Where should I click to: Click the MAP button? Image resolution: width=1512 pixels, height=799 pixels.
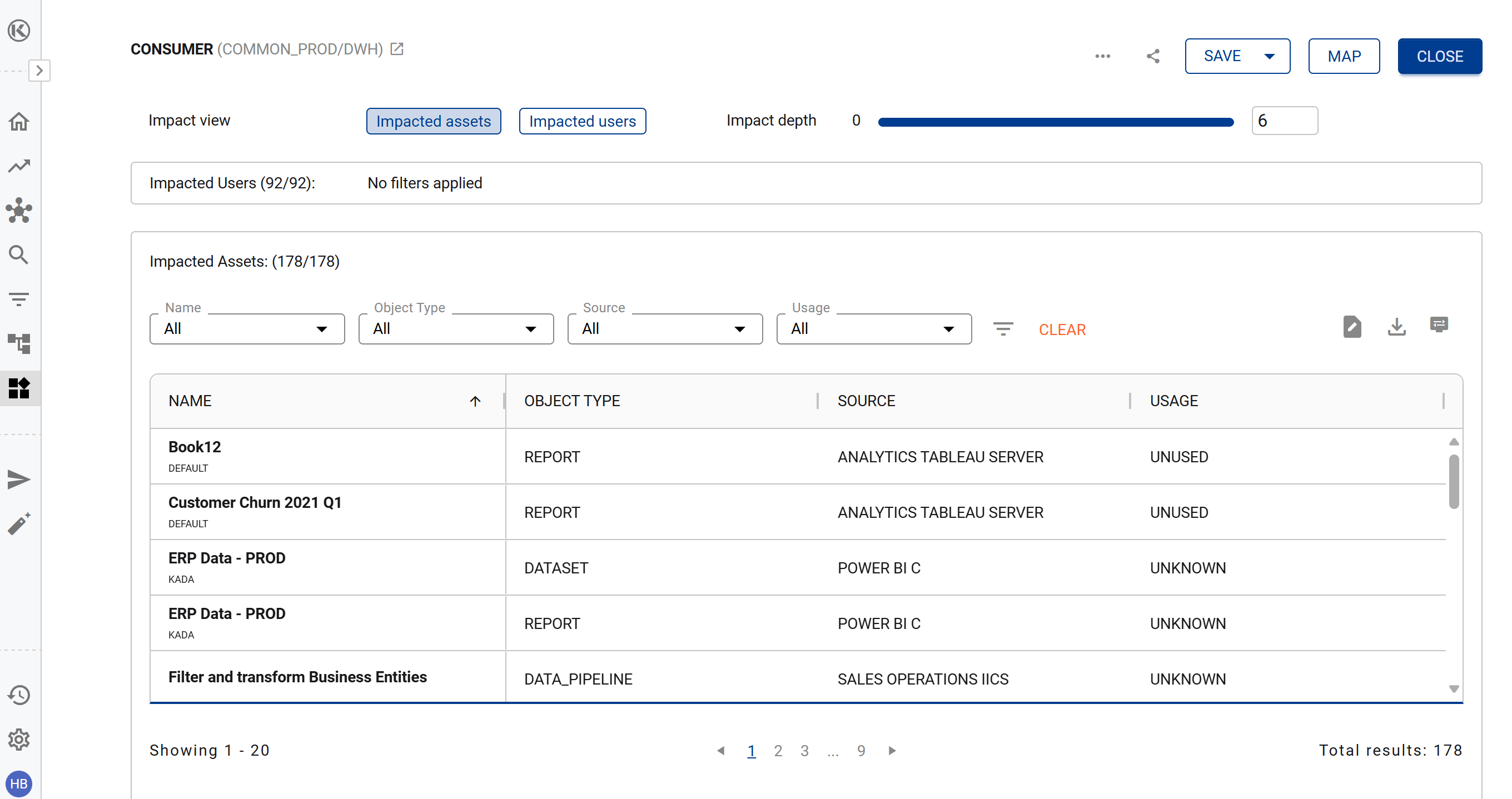click(1344, 56)
